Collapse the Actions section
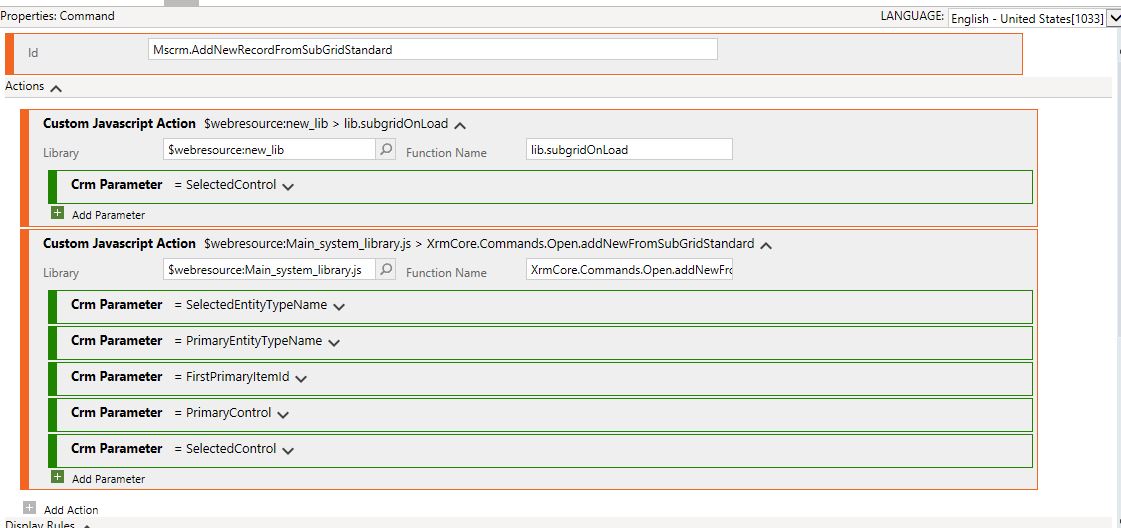 (x=56, y=87)
